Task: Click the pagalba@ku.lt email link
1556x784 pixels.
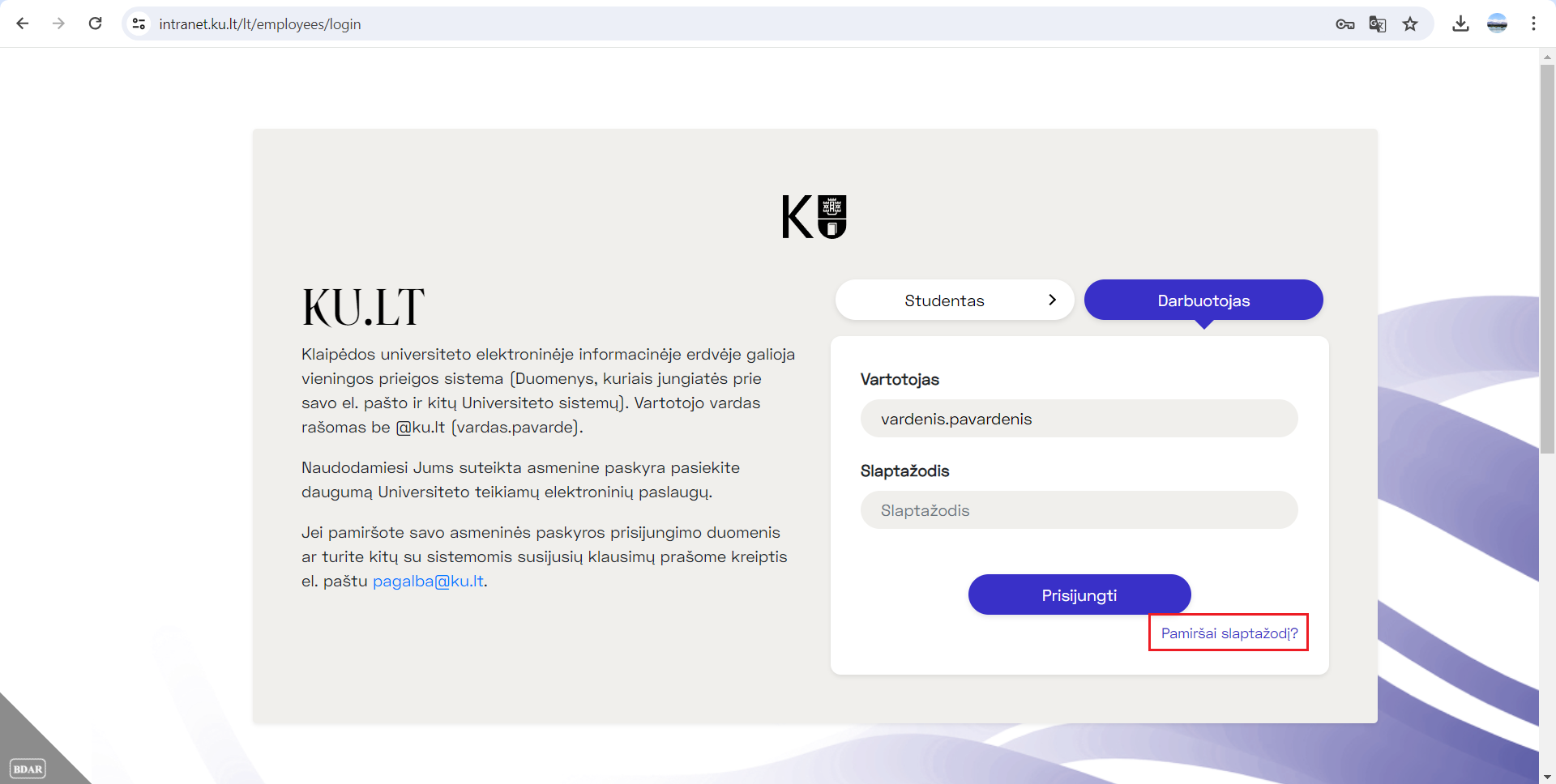Action: coord(428,582)
